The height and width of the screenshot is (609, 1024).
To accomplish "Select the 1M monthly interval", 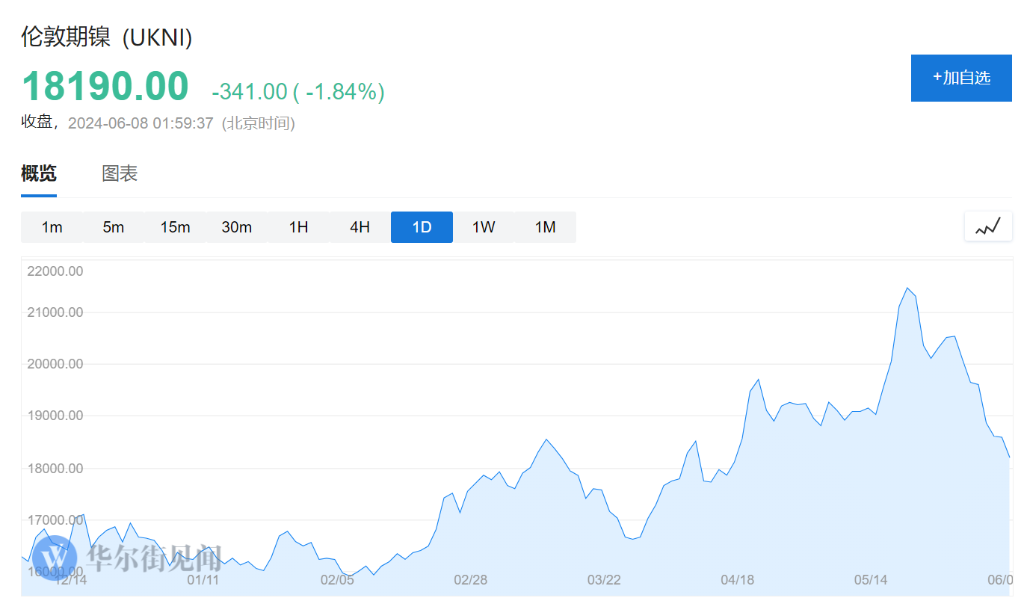I will [545, 227].
